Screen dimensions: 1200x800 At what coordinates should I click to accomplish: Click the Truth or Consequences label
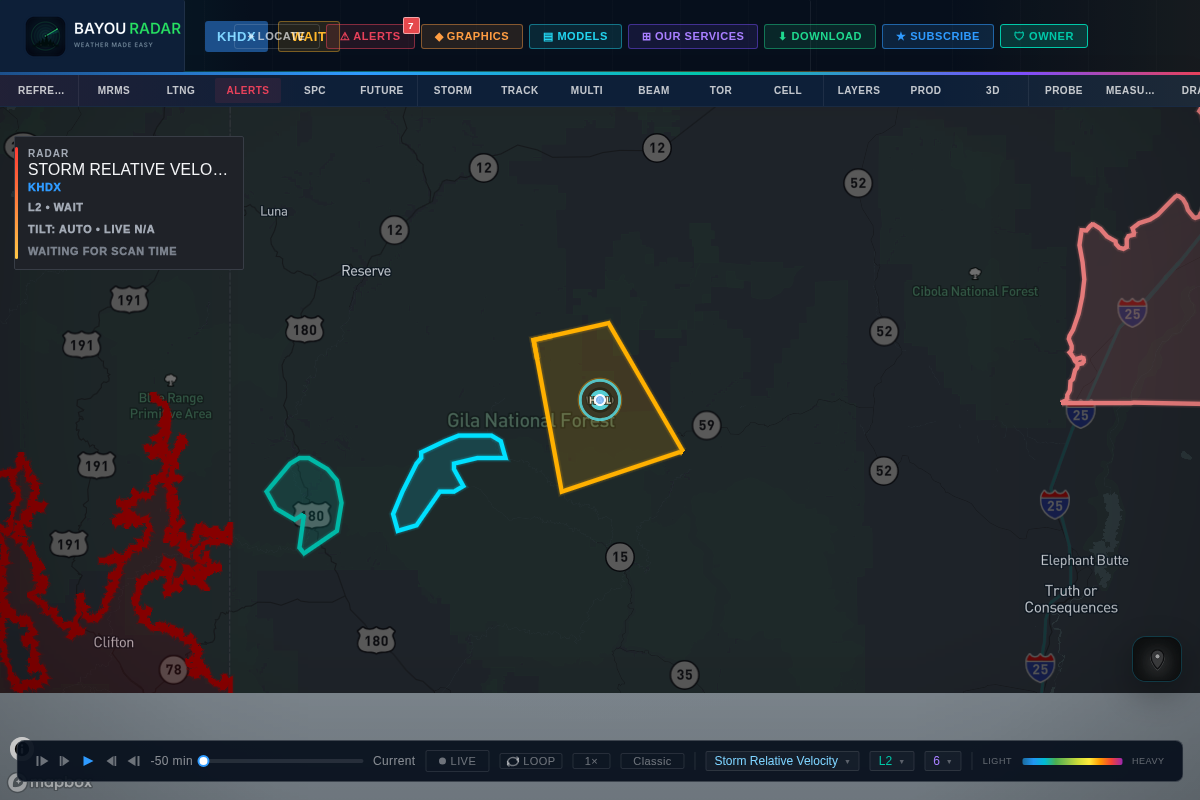pos(1071,599)
